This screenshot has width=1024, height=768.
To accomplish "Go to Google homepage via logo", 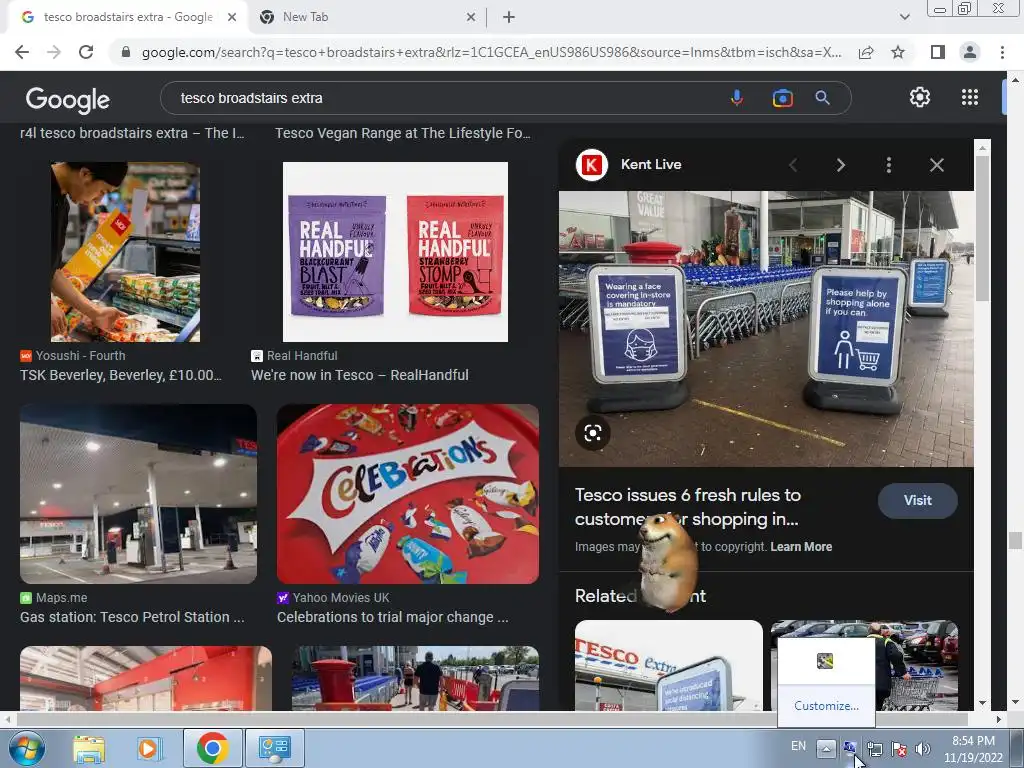I will click(x=68, y=99).
